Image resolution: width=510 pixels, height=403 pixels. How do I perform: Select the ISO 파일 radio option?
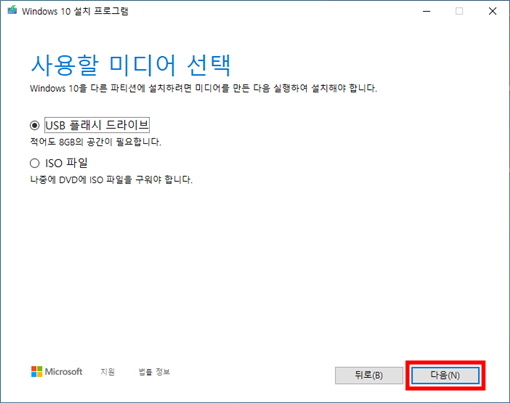35,163
